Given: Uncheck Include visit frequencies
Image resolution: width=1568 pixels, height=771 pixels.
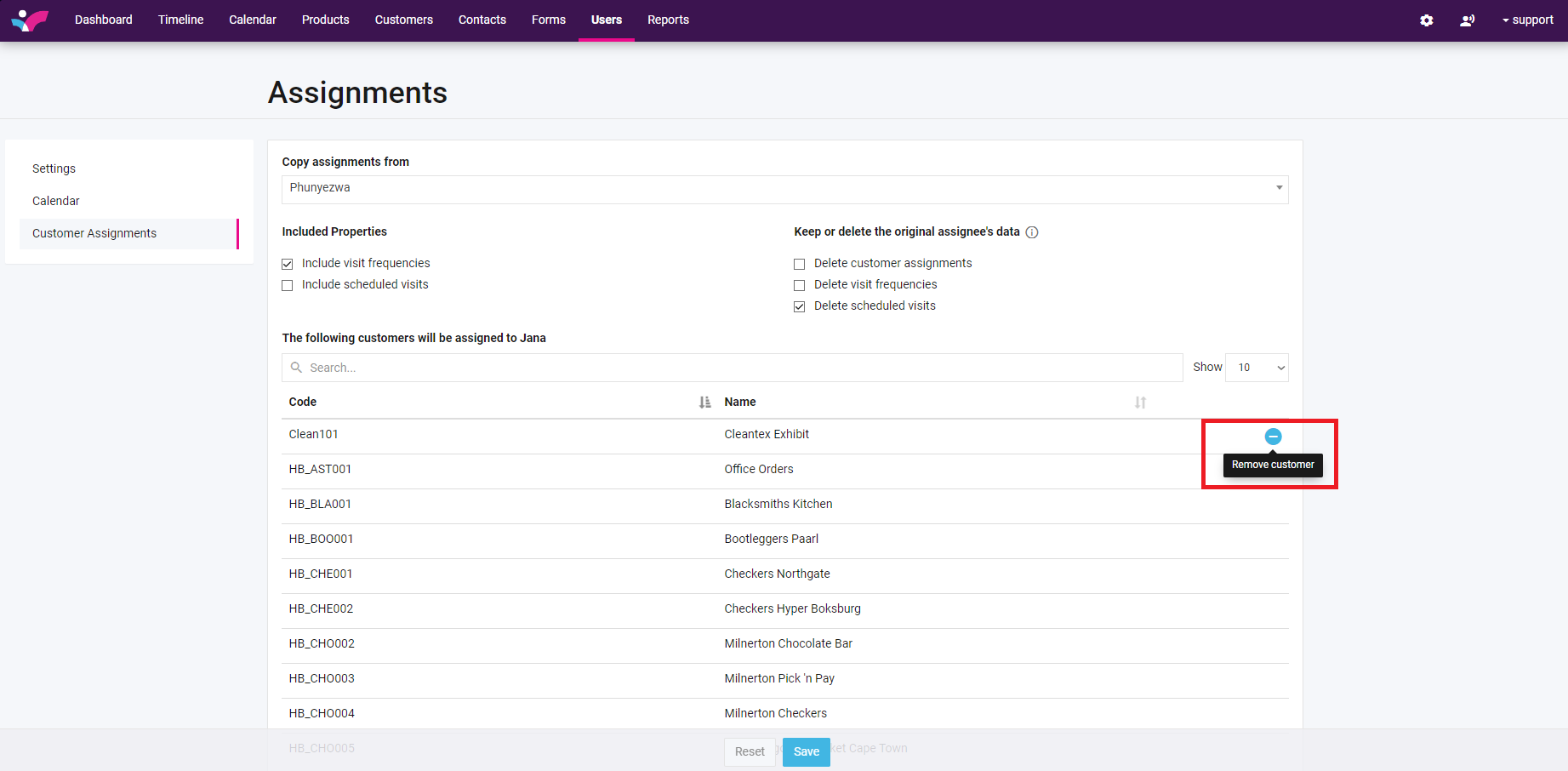Looking at the screenshot, I should (288, 264).
